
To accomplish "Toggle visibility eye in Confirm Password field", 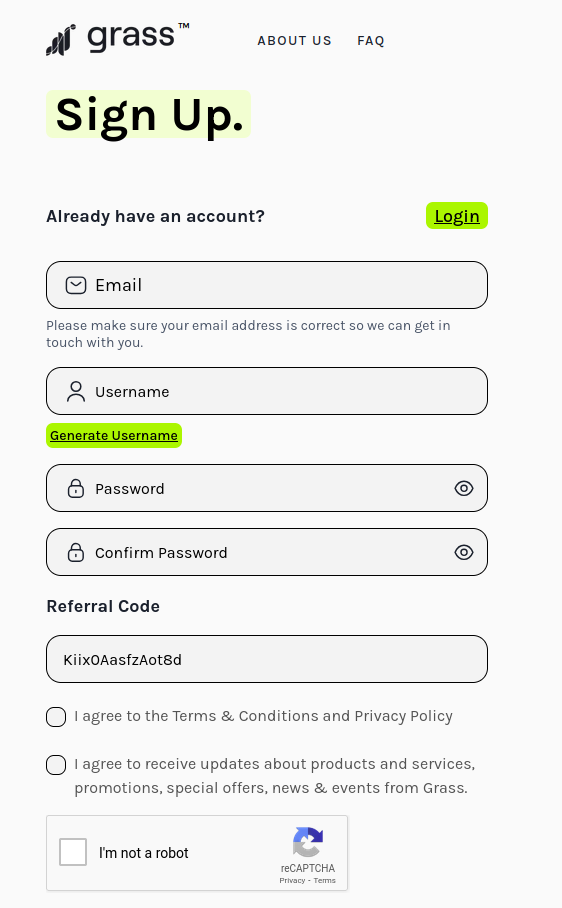I will [464, 552].
